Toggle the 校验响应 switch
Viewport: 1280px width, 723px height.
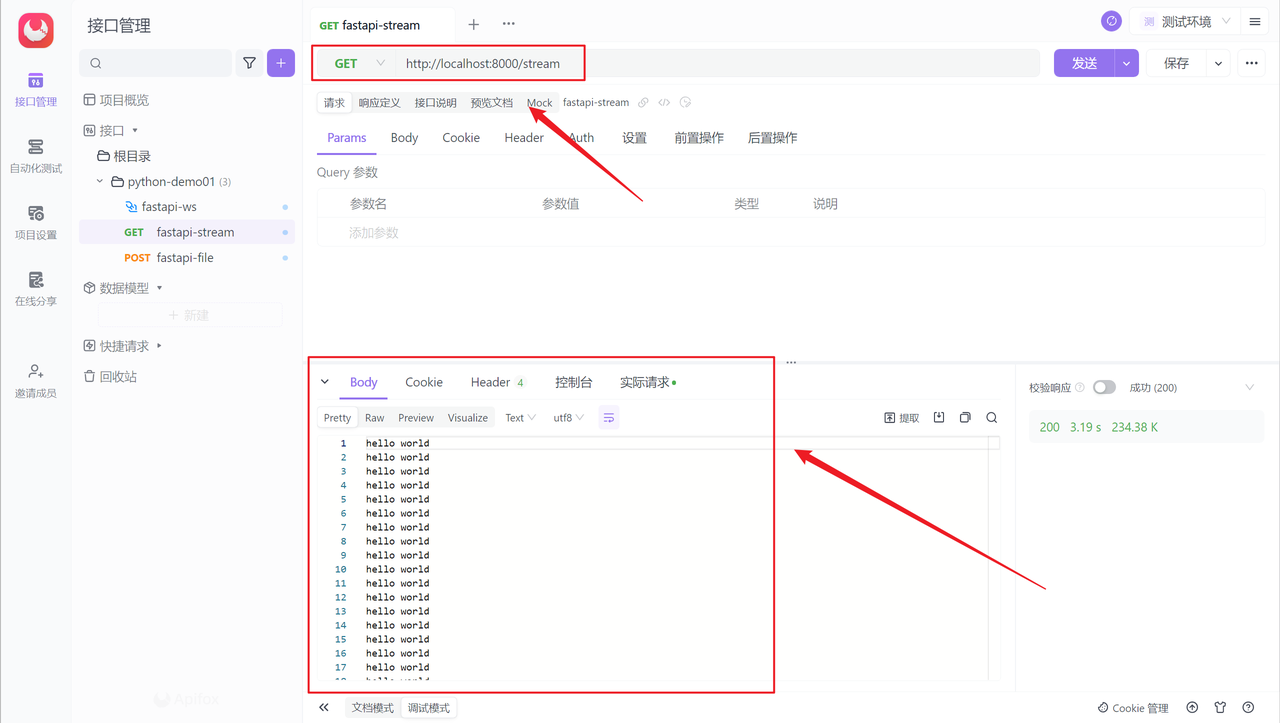tap(1105, 387)
